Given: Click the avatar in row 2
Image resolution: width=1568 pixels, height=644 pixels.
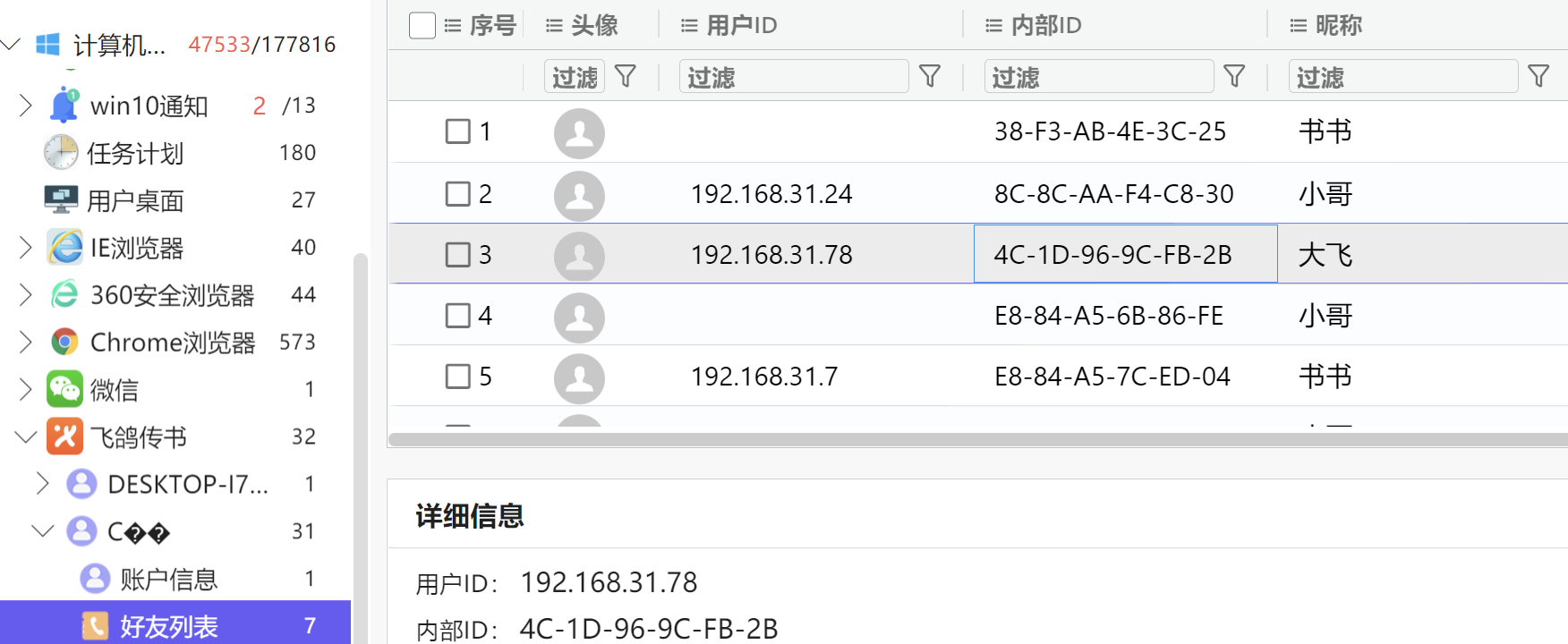Looking at the screenshot, I should [x=579, y=195].
